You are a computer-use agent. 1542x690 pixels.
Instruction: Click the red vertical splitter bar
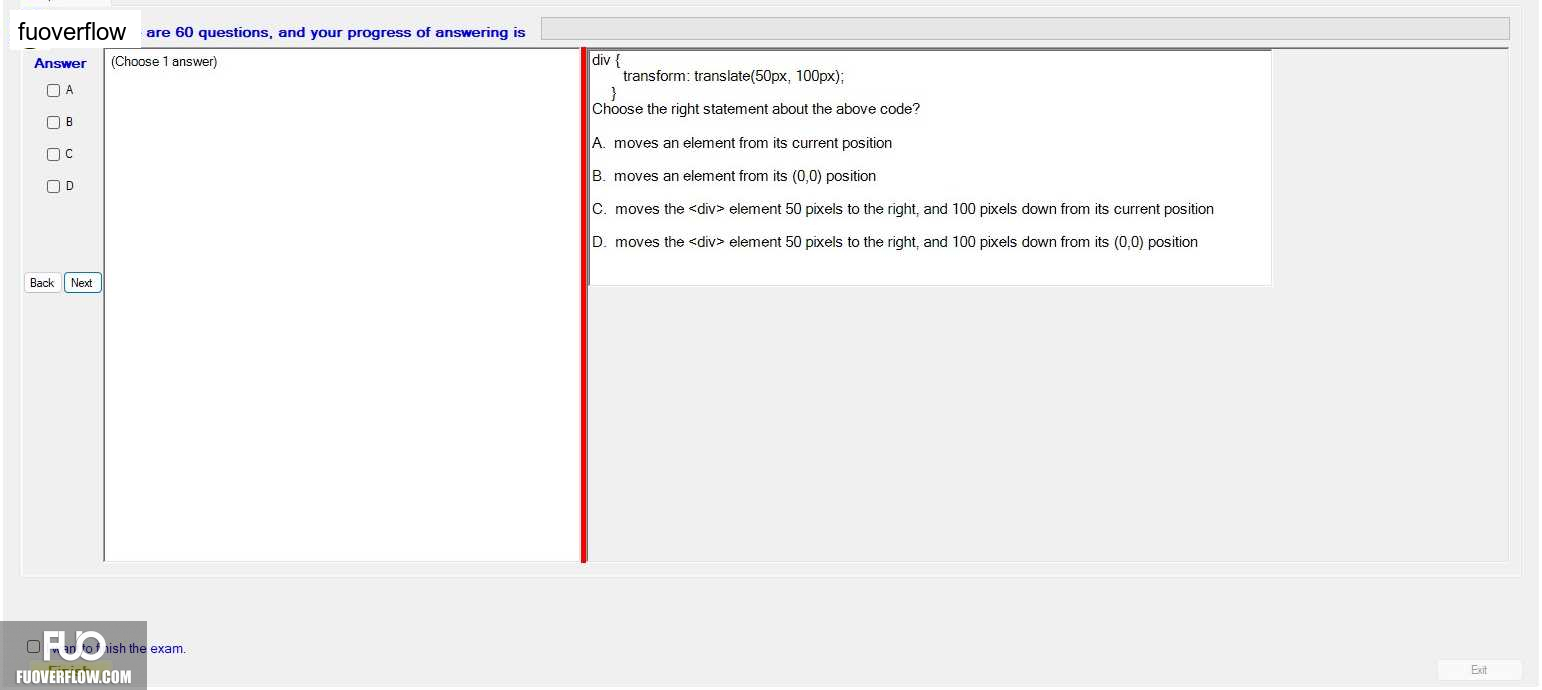tap(584, 305)
